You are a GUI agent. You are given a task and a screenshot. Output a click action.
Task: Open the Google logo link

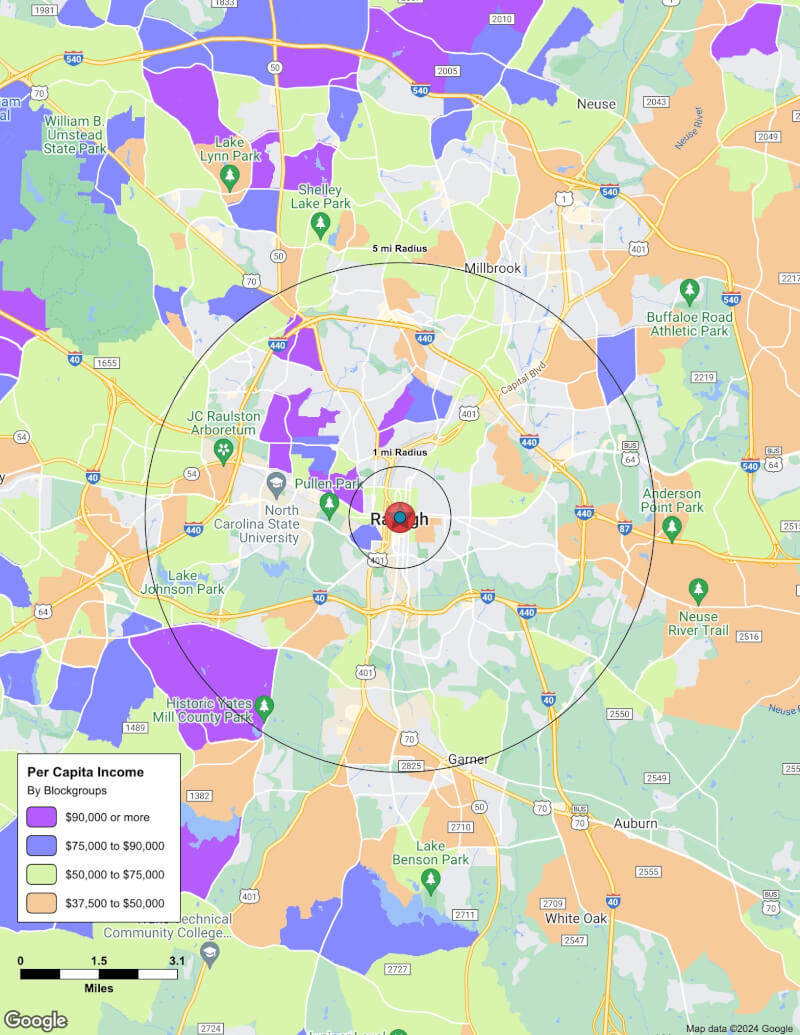point(35,1020)
